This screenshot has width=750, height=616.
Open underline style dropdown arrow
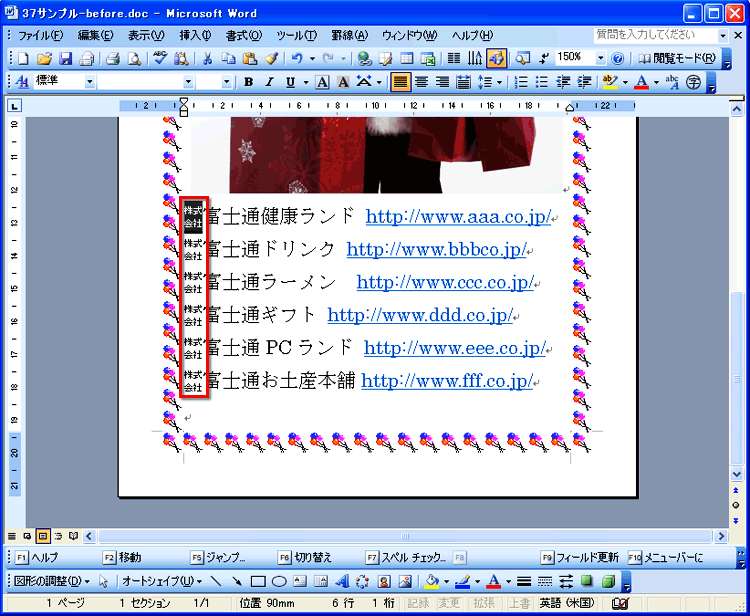point(306,82)
